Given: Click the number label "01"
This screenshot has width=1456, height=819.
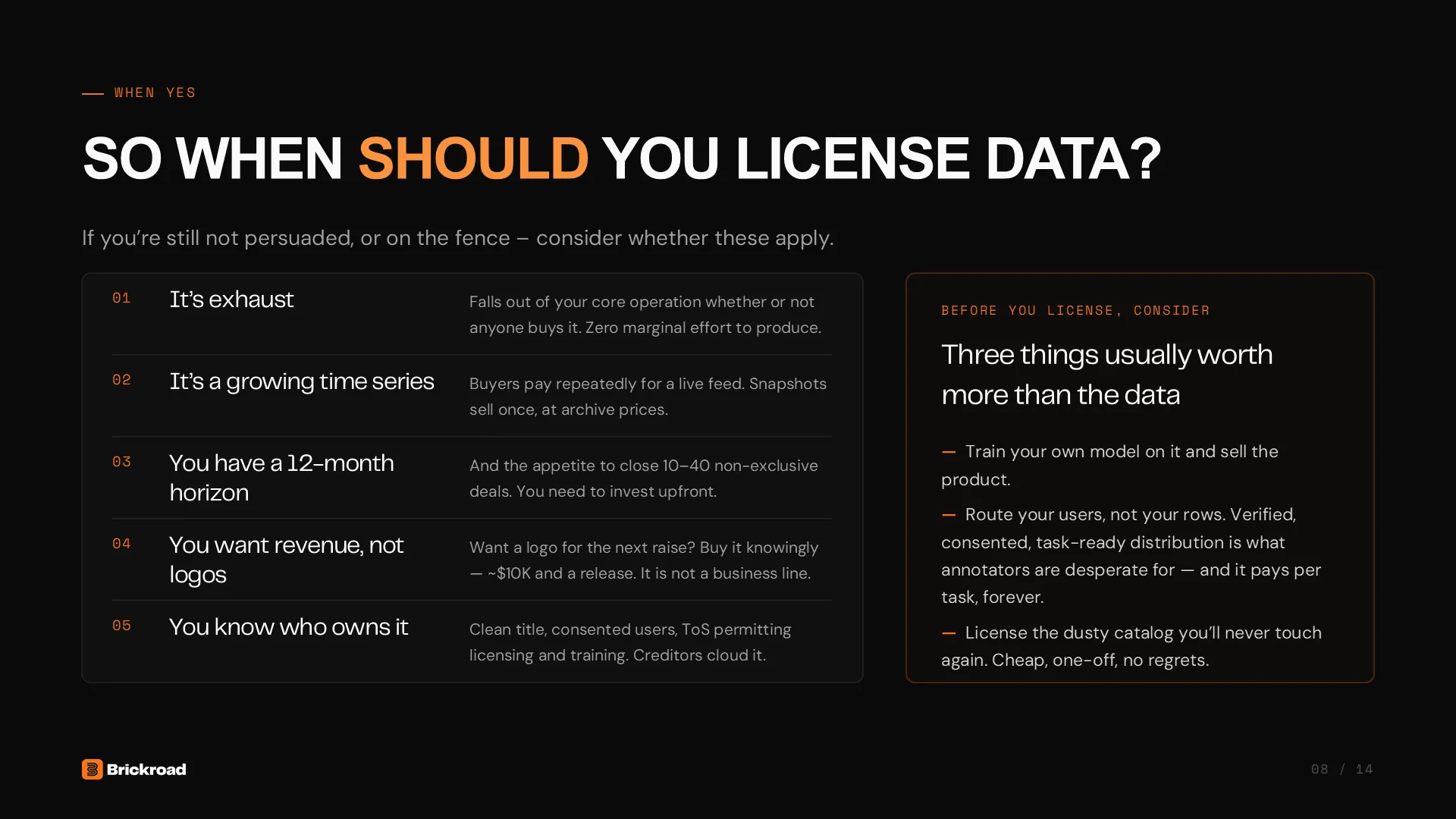Looking at the screenshot, I should tap(121, 298).
